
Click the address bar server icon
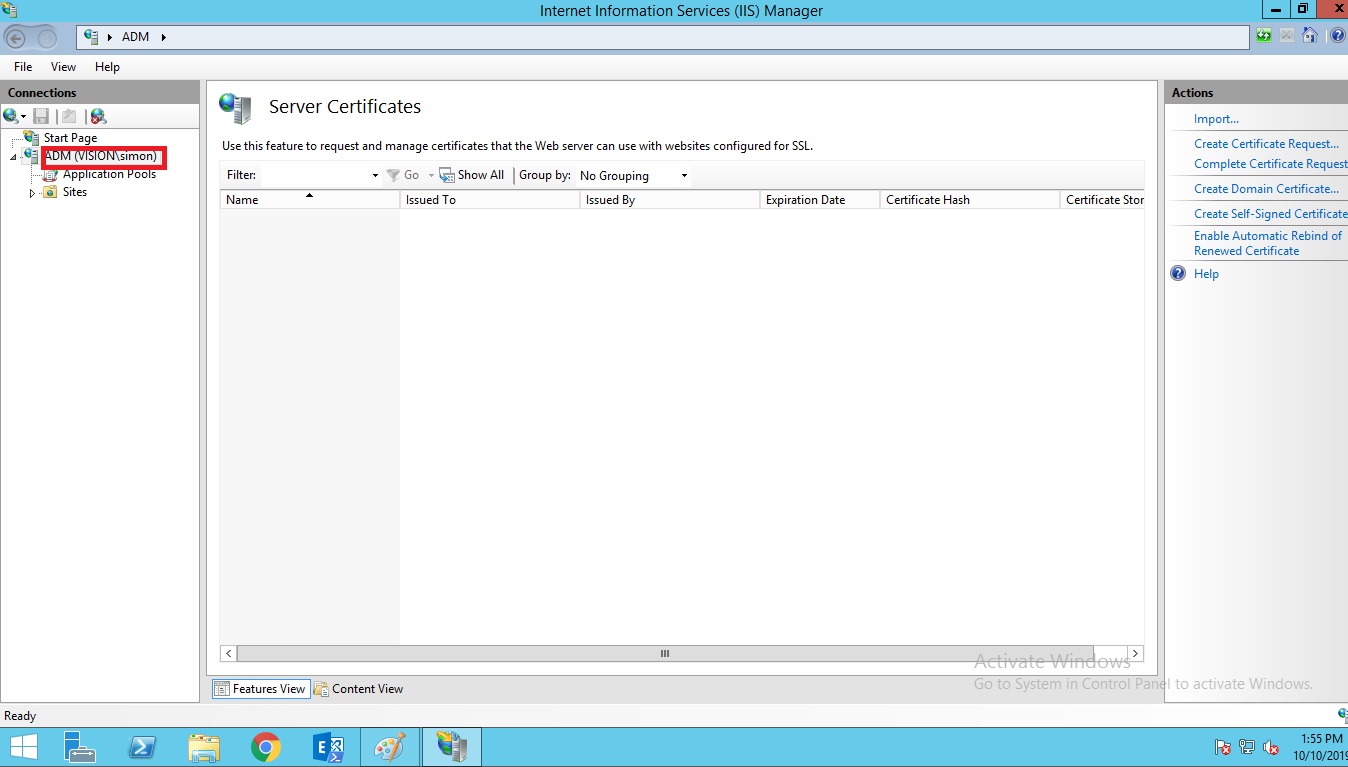pyautogui.click(x=92, y=37)
